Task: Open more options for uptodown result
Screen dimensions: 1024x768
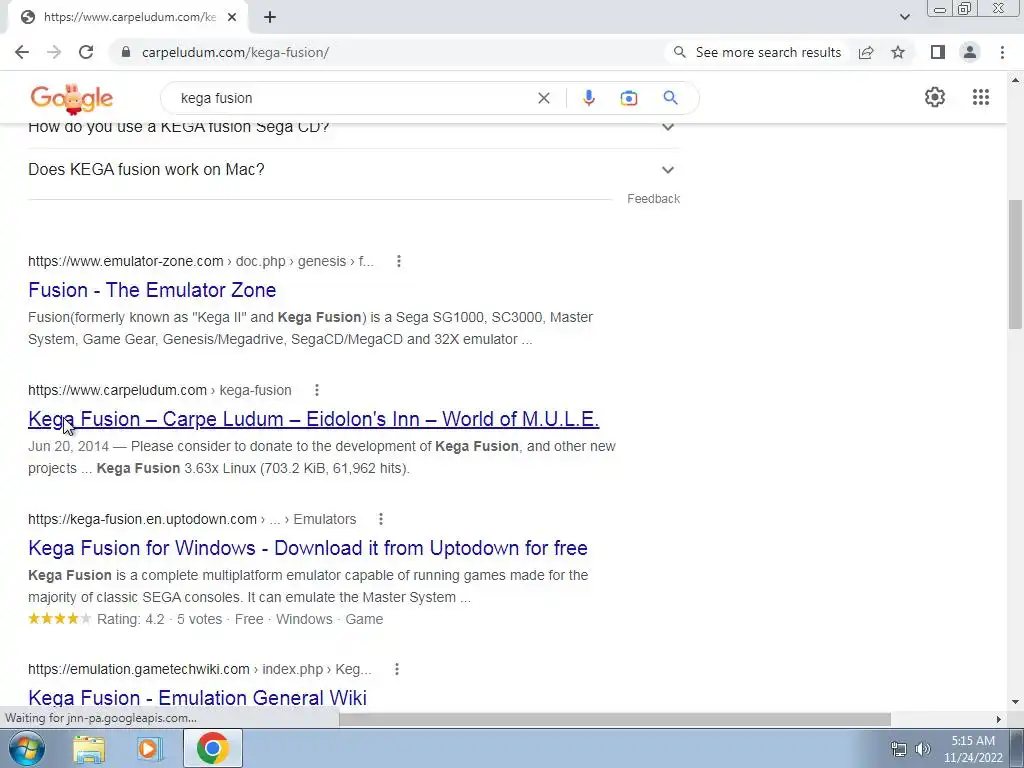Action: (381, 519)
